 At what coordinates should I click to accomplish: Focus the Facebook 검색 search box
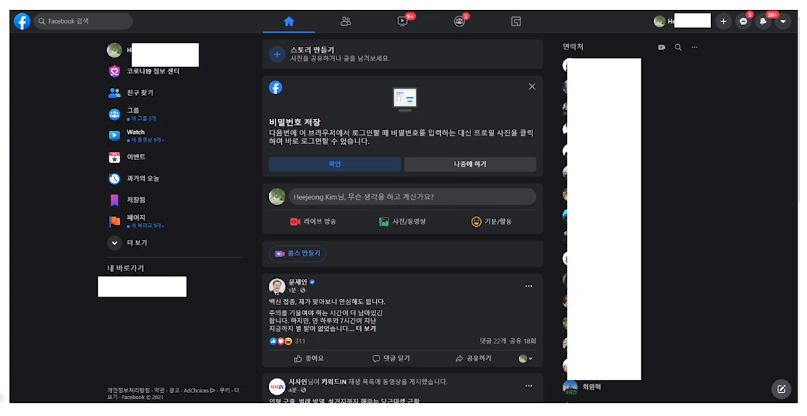(83, 22)
